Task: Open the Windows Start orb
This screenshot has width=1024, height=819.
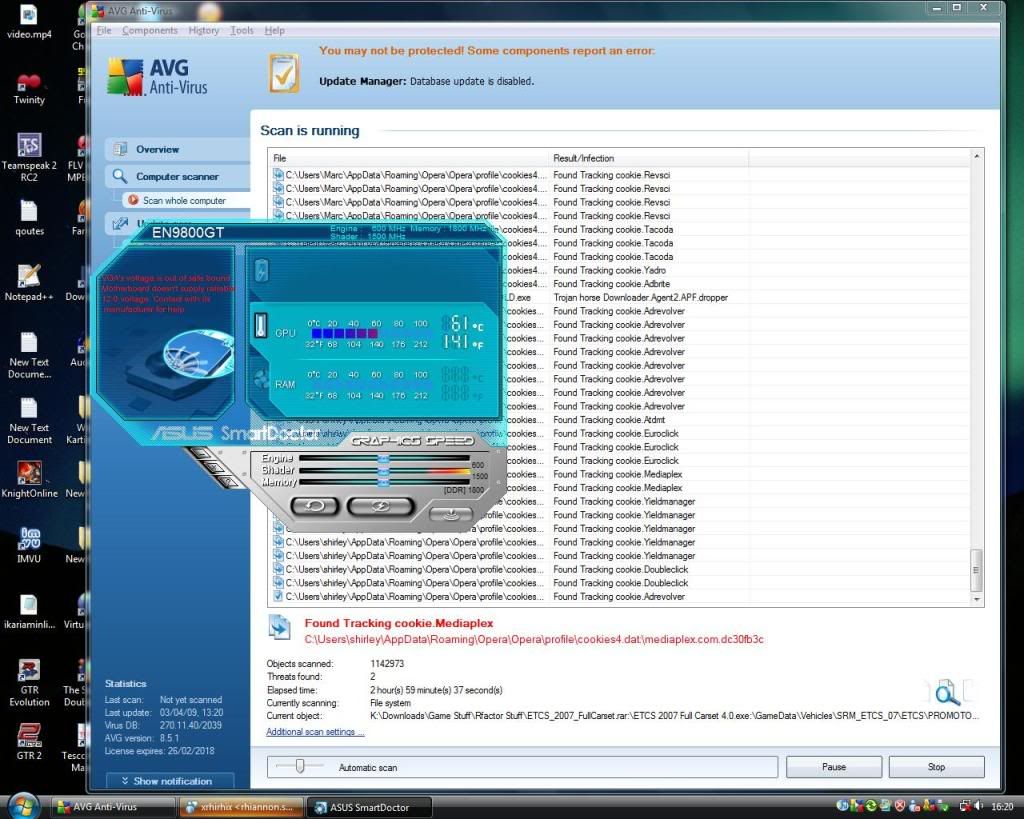Action: point(23,806)
